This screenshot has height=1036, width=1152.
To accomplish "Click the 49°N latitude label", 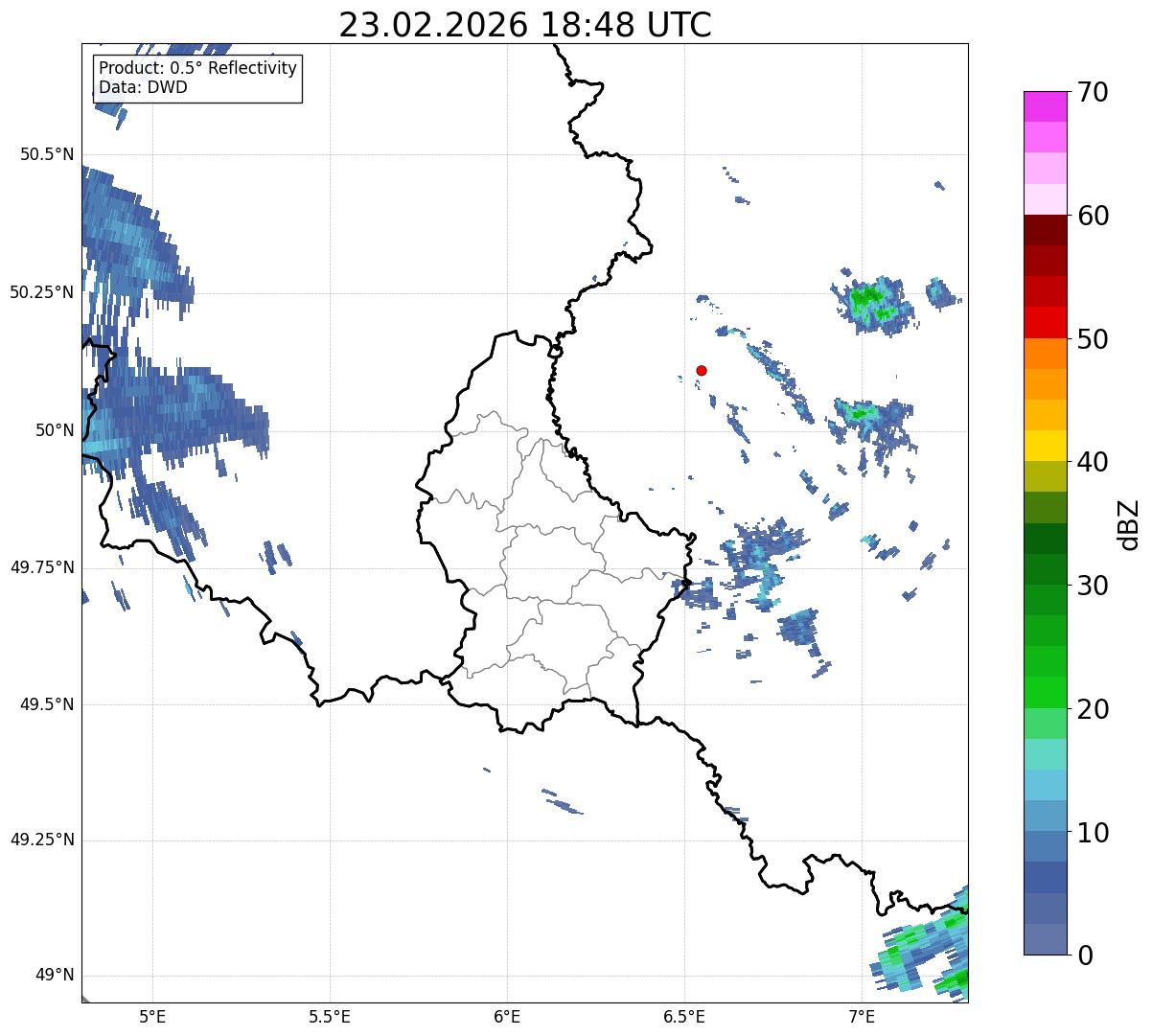I will (55, 976).
